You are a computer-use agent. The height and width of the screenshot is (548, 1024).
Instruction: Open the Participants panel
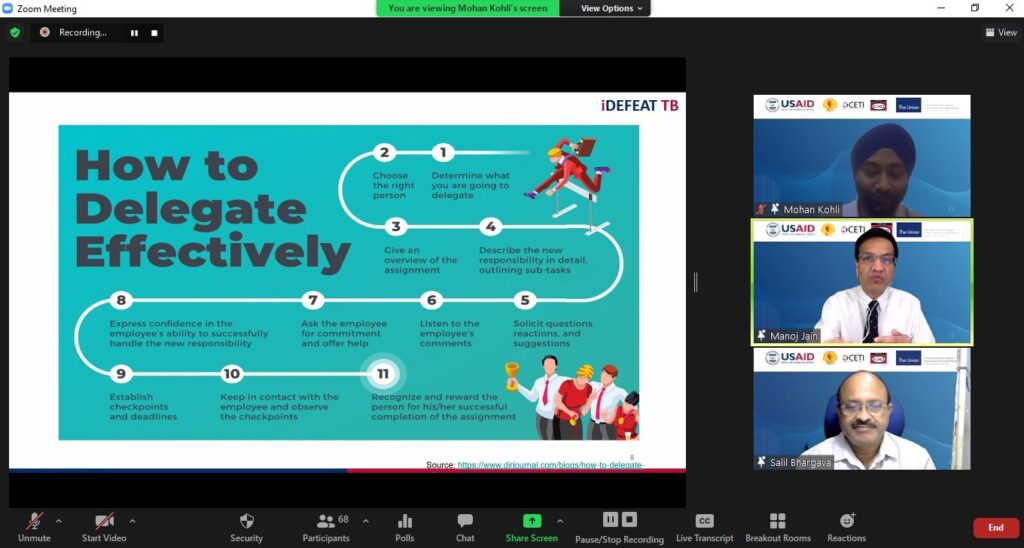coord(327,521)
